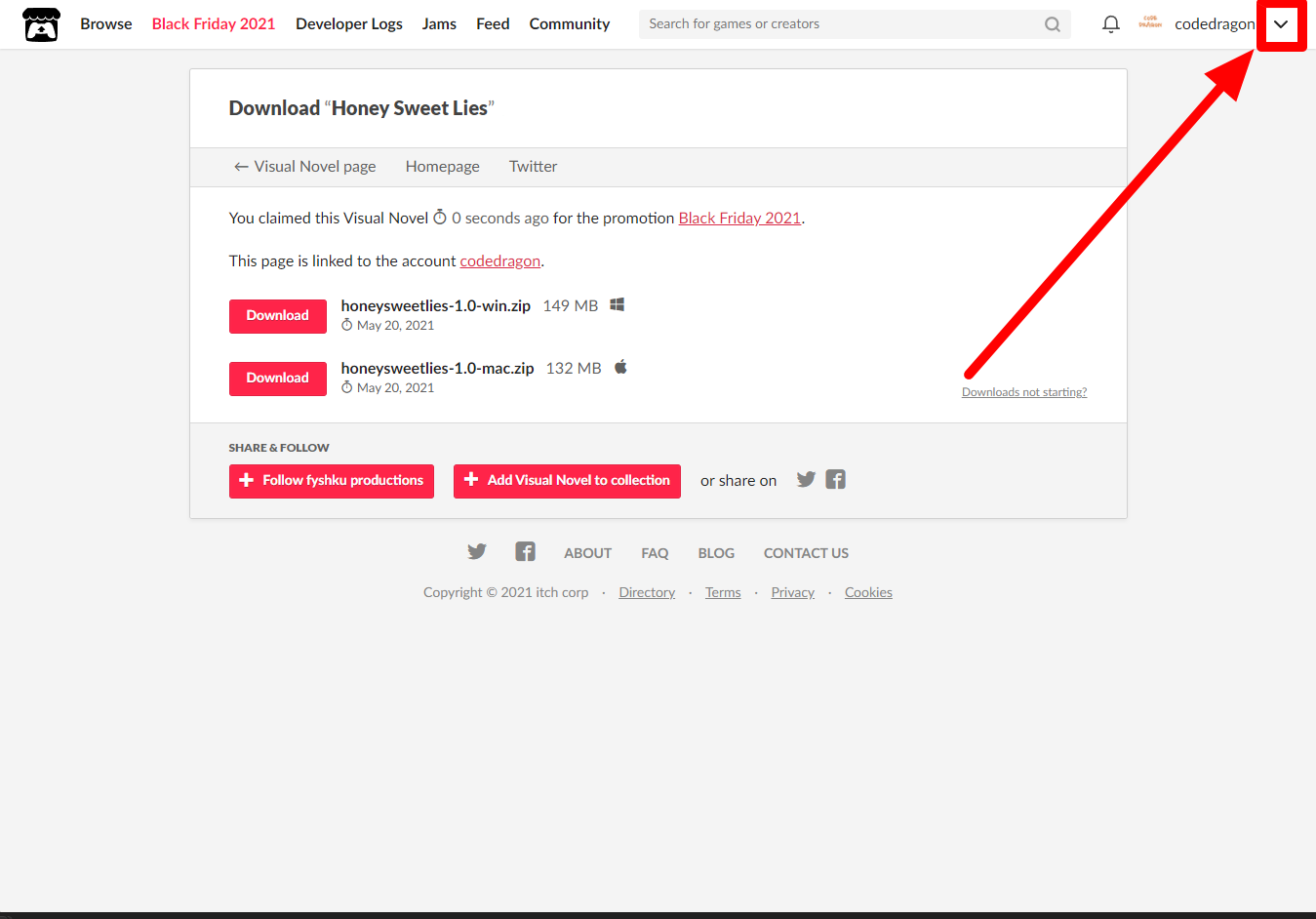Share on Facebook icon beside share text

coord(836,480)
